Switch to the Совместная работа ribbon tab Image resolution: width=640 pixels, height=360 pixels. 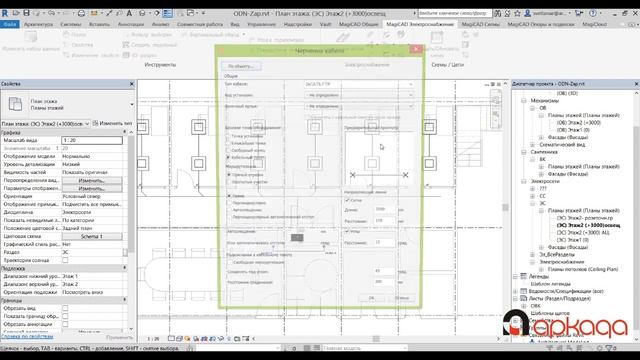200,24
